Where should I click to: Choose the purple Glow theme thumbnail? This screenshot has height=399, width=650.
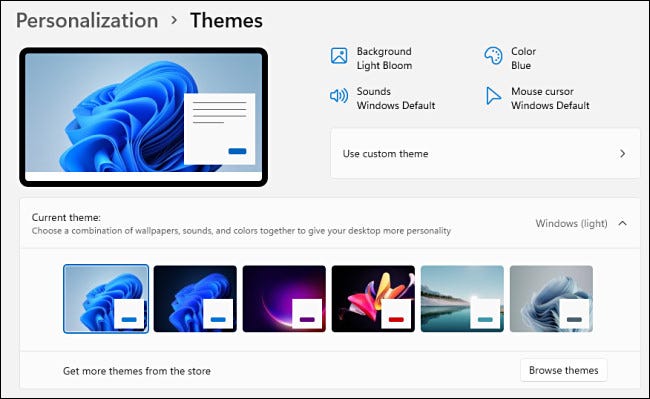coord(284,299)
